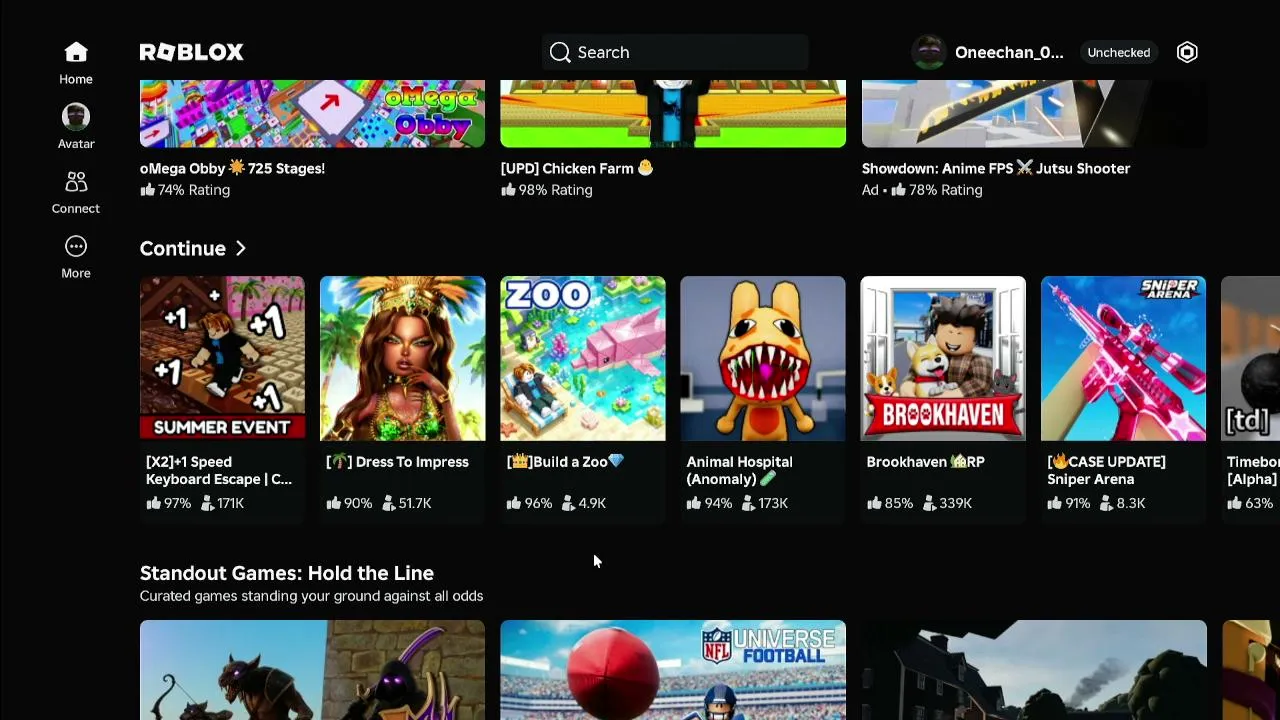
Task: Go to Home in the sidebar
Action: (x=76, y=63)
